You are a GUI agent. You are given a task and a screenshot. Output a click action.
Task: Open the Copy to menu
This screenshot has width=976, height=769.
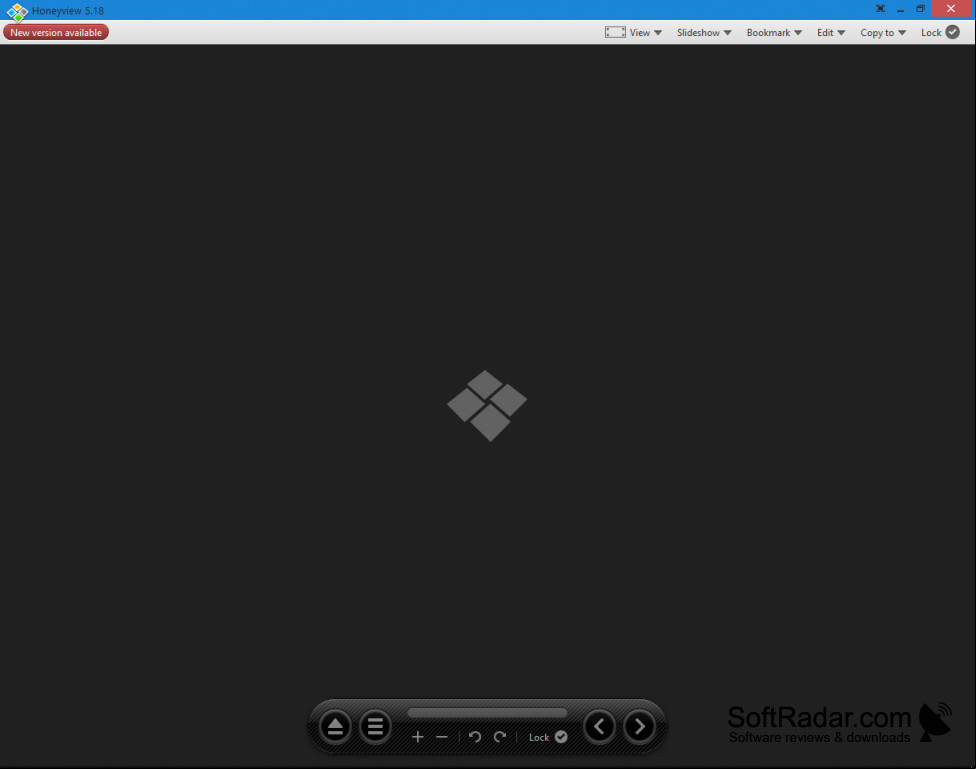[877, 32]
